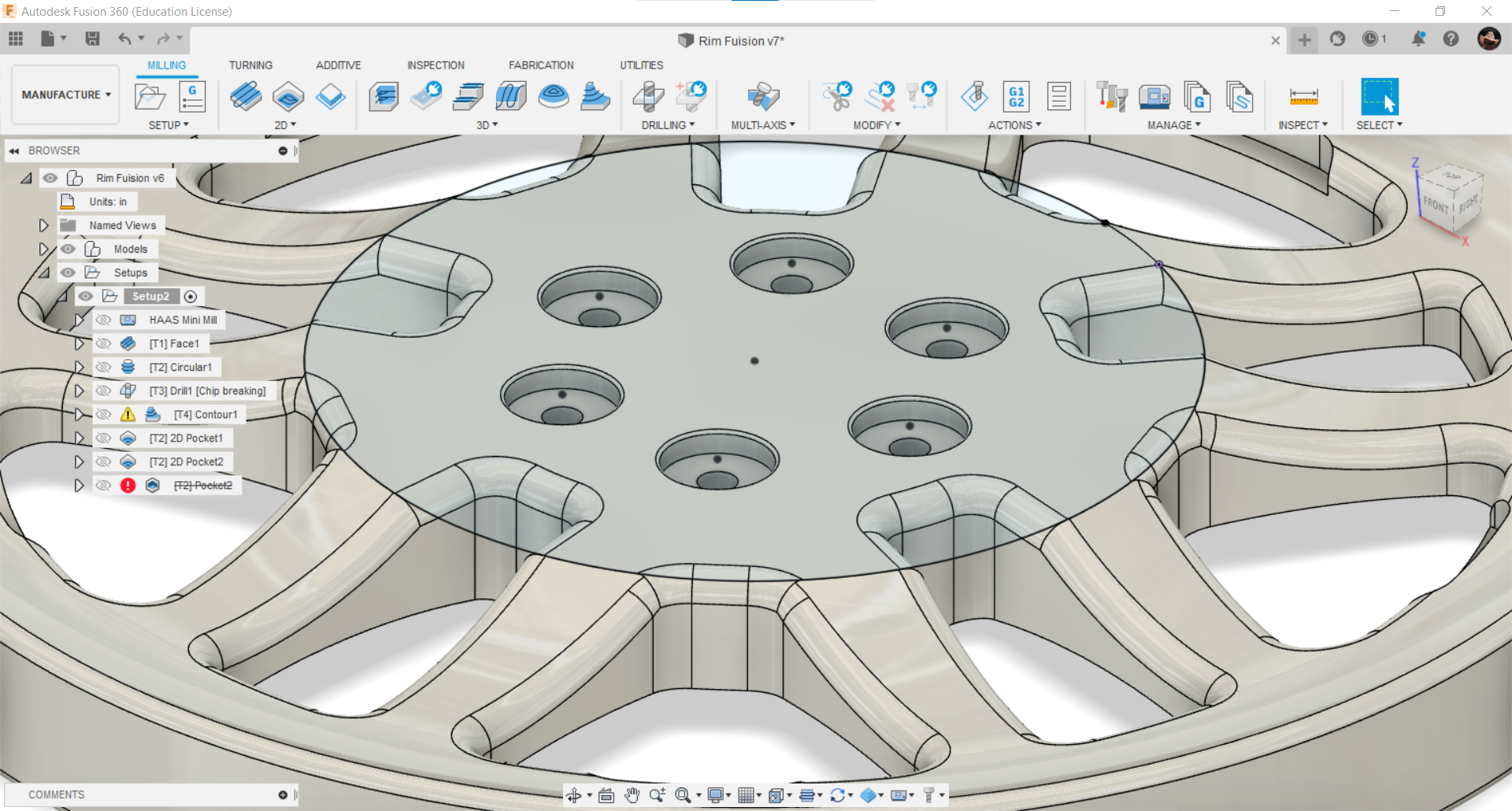The height and width of the screenshot is (811, 1512).
Task: Click the Pan tool in navigation bar
Action: point(632,795)
